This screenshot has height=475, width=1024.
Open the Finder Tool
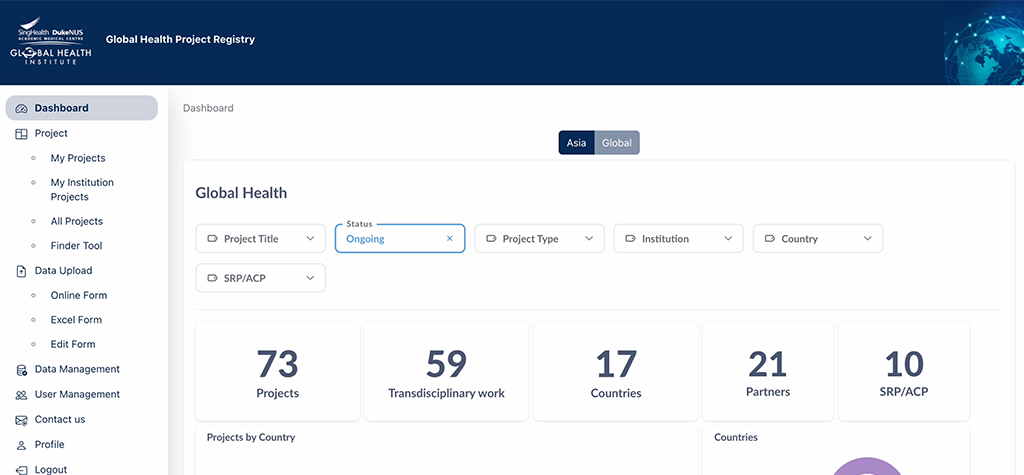(76, 246)
